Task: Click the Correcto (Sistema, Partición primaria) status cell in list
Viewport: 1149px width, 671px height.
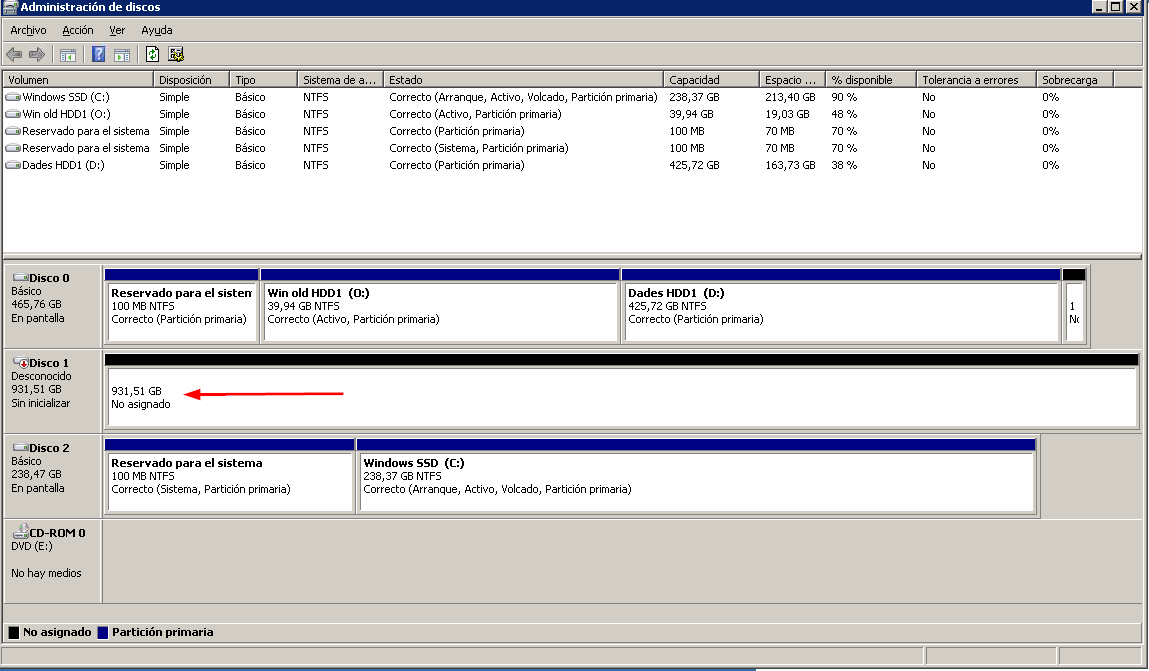Action: [x=479, y=148]
